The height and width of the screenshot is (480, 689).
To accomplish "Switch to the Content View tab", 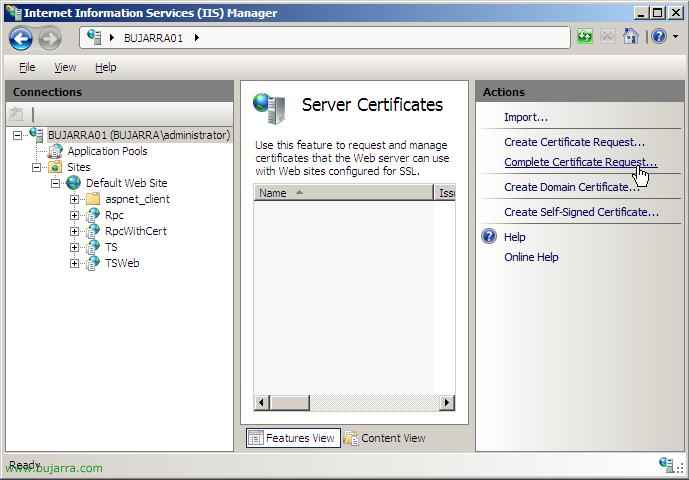I will tap(385, 438).
